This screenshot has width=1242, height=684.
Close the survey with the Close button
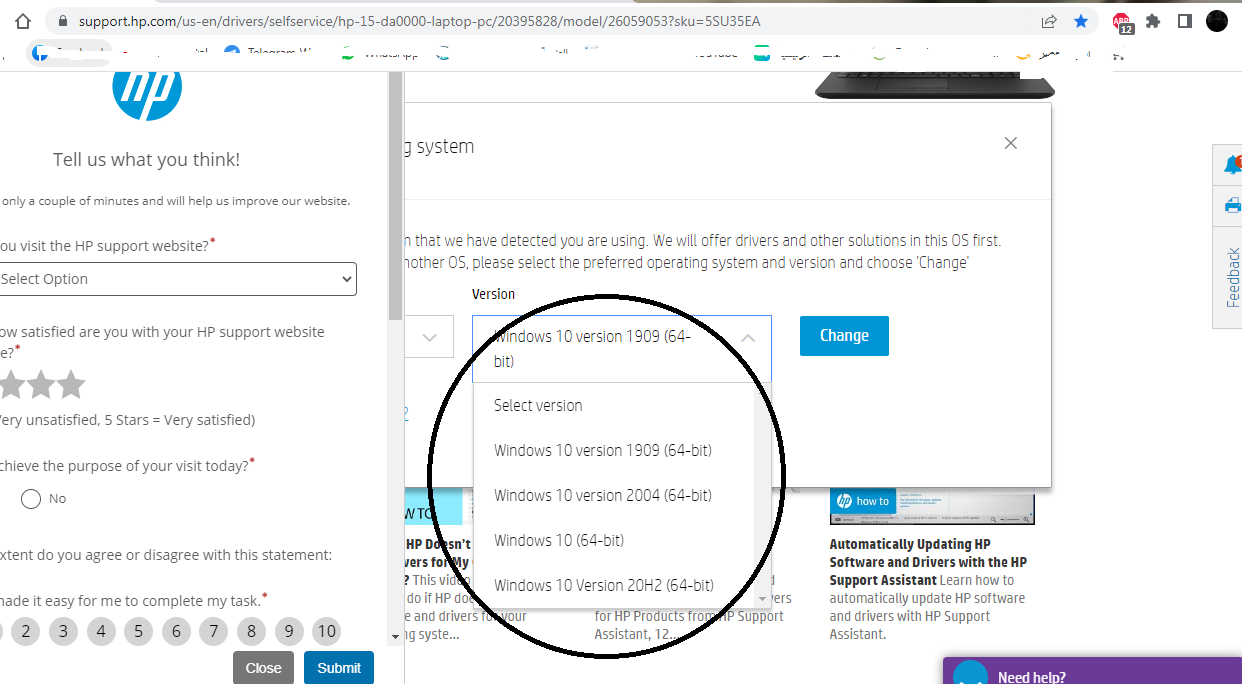264,668
